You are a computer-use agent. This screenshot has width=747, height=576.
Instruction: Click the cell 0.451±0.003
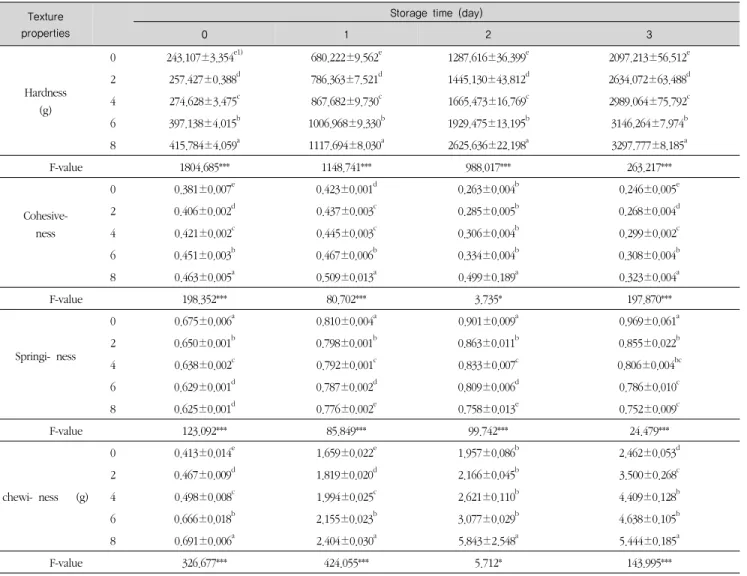point(204,255)
